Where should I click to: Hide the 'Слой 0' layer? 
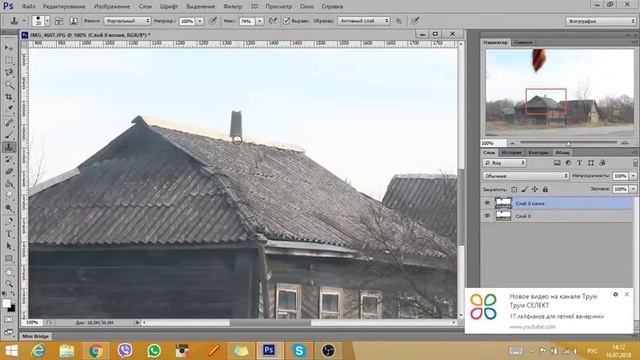[487, 216]
